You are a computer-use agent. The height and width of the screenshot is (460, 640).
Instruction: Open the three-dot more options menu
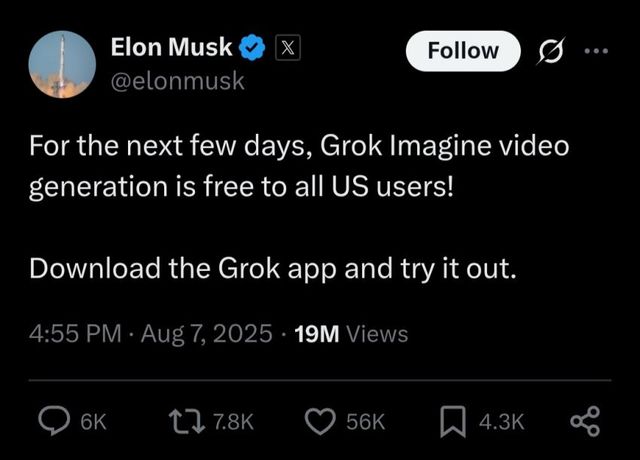[x=595, y=50]
